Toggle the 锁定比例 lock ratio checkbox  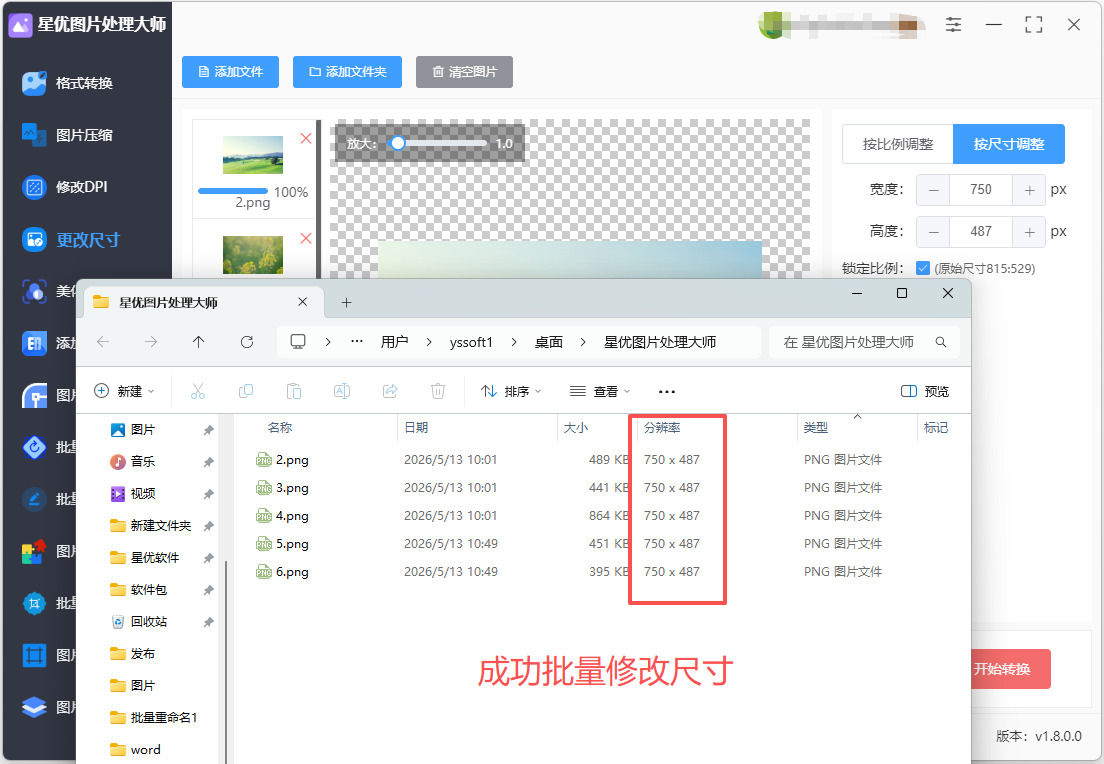(922, 268)
